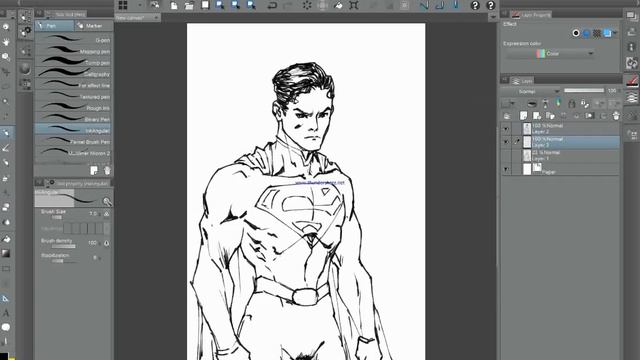Toggle visibility eye of Layer 2
640x360 pixels.
[x=507, y=129]
